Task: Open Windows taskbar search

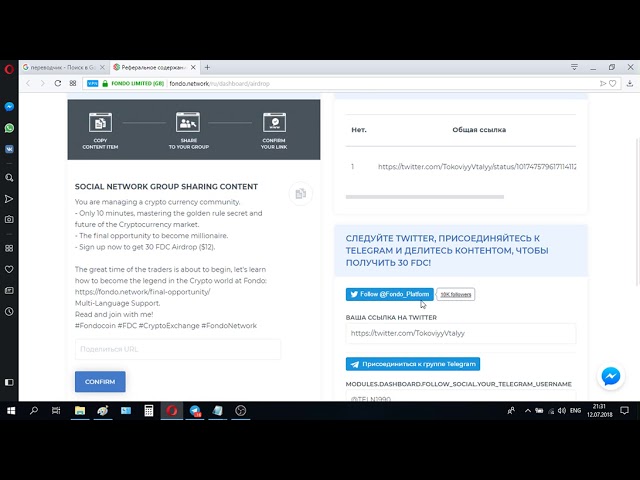Action: pyautogui.click(x=34, y=411)
